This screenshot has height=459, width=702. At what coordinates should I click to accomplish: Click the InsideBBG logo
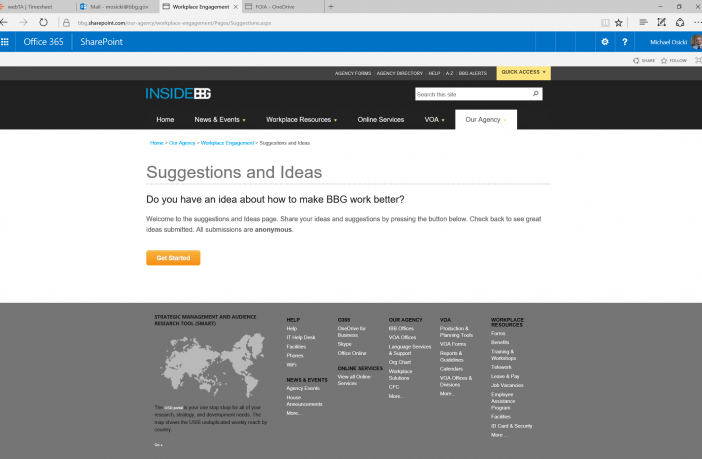[178, 93]
